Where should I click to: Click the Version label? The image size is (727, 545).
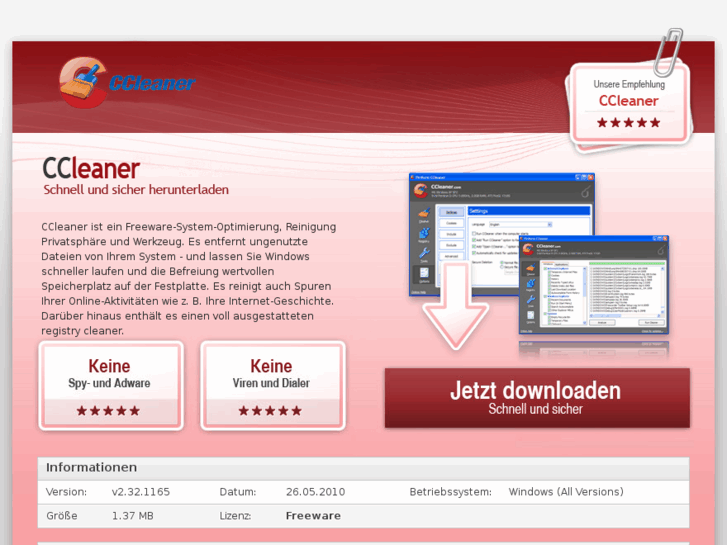(x=66, y=492)
